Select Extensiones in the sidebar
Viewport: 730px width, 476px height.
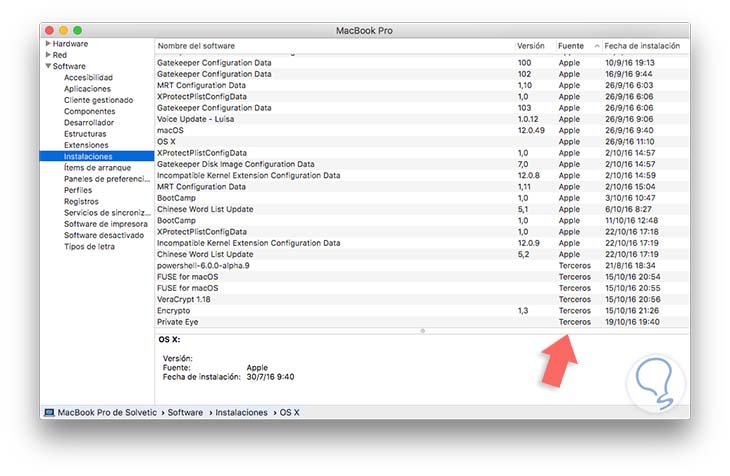pyautogui.click(x=86, y=145)
